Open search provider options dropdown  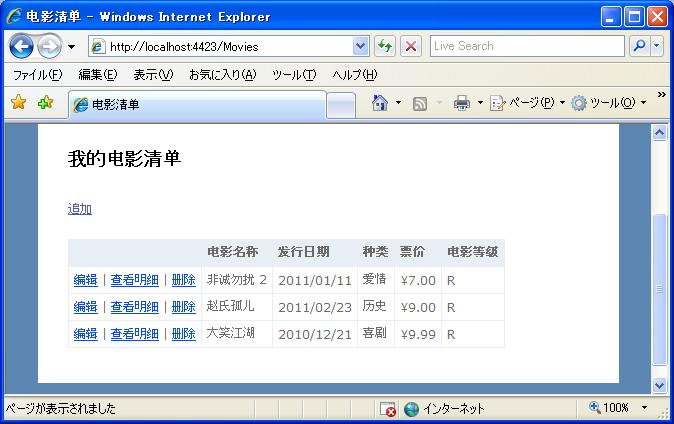657,46
